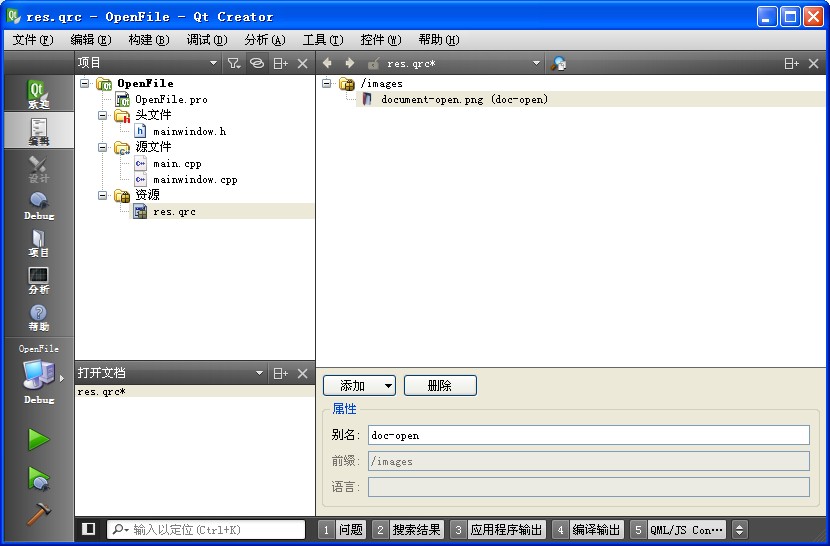Screen dimensions: 830x546
Task: Switch to the Edit (编辑) mode
Action: (x=39, y=130)
